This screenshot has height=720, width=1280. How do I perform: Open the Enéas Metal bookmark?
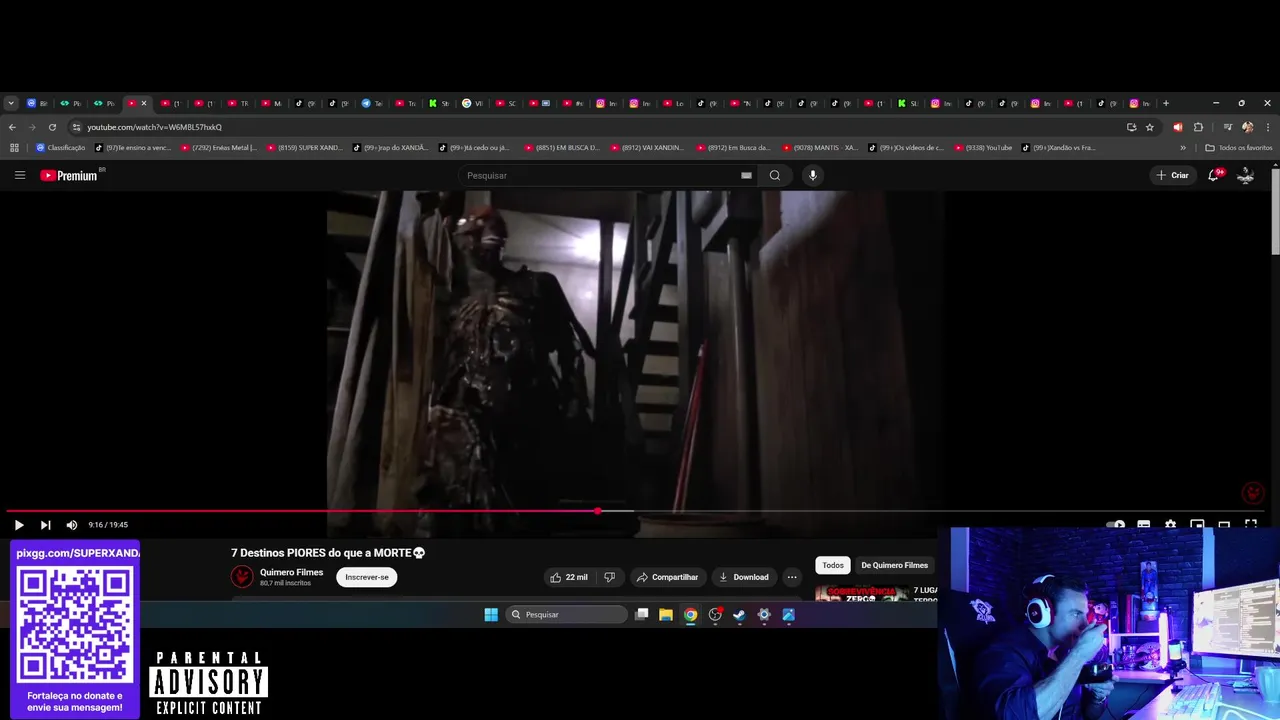coord(219,147)
